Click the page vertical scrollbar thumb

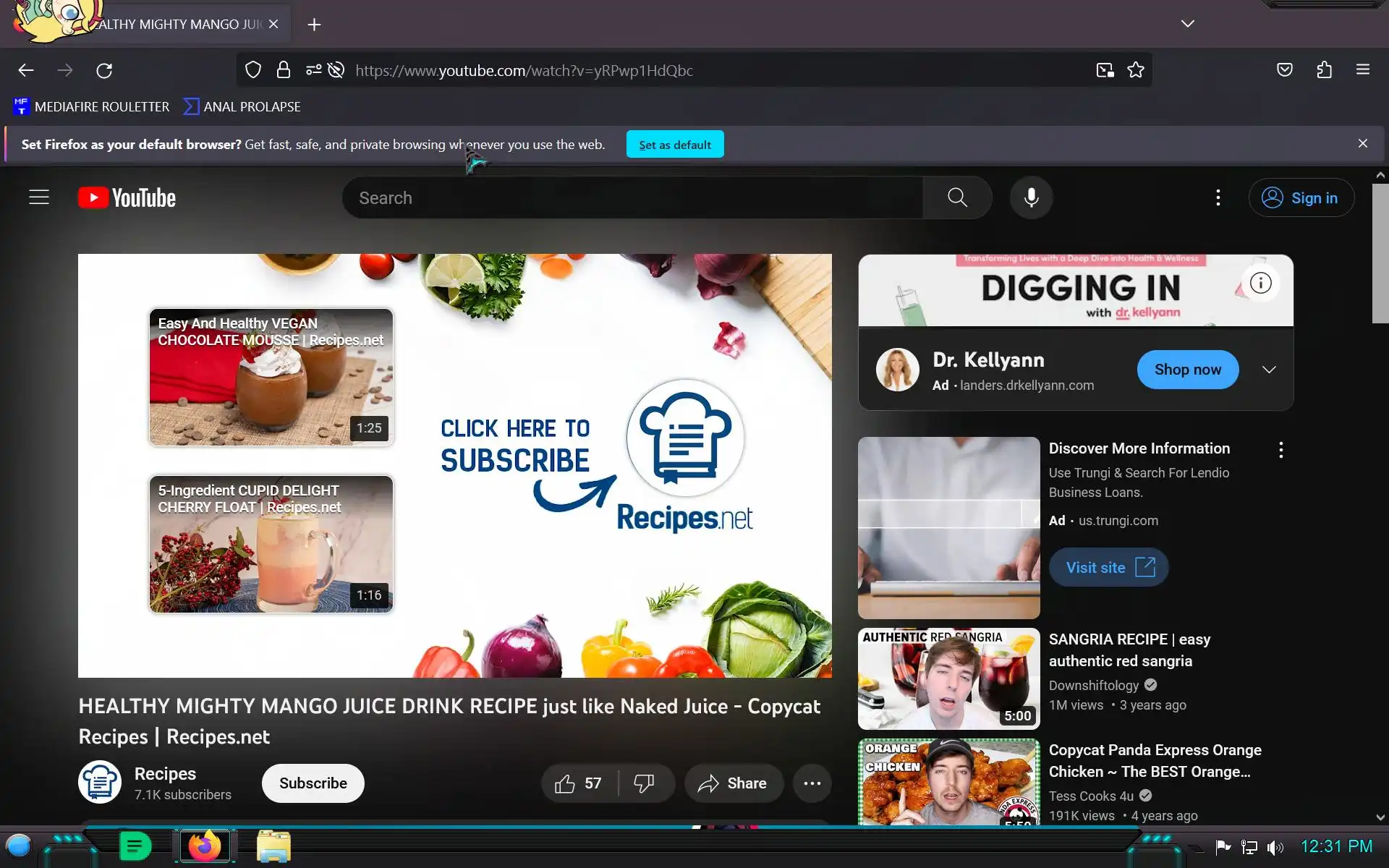(1380, 253)
